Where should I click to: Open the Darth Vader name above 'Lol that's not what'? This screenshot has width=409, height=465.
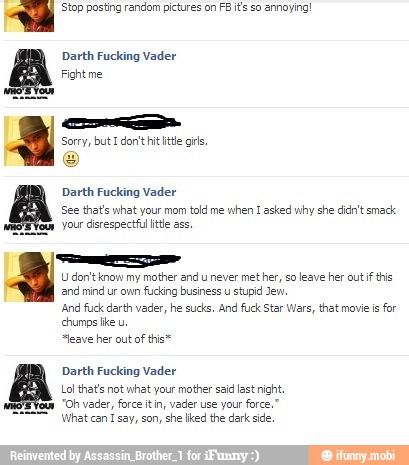[x=119, y=371]
